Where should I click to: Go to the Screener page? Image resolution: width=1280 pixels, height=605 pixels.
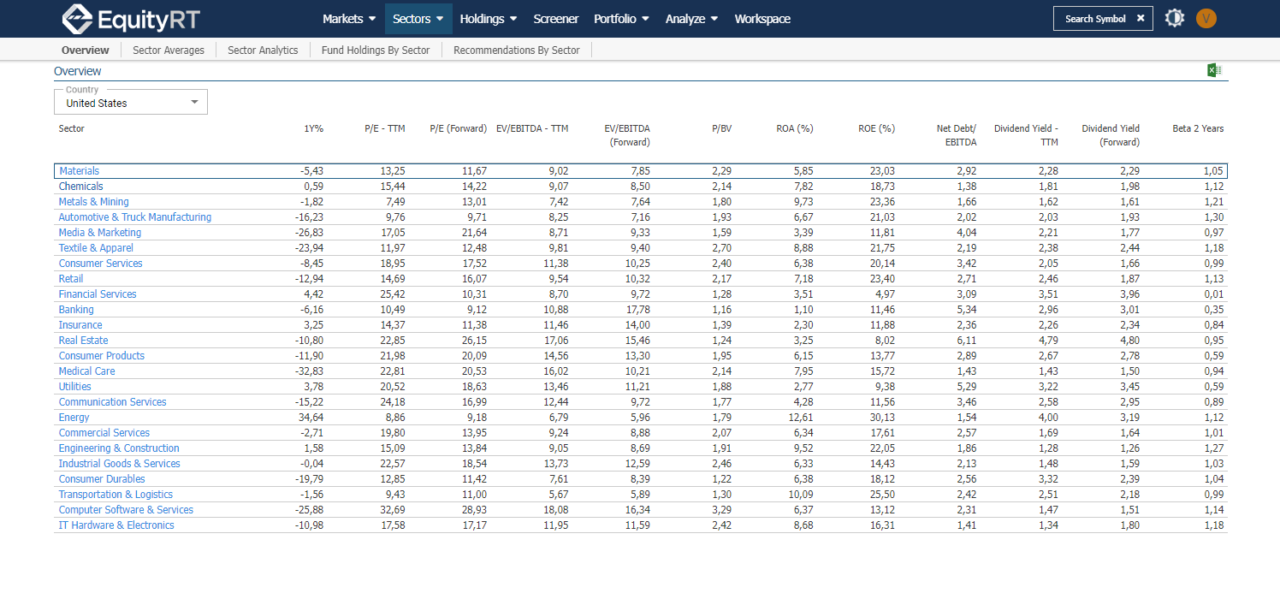[556, 19]
